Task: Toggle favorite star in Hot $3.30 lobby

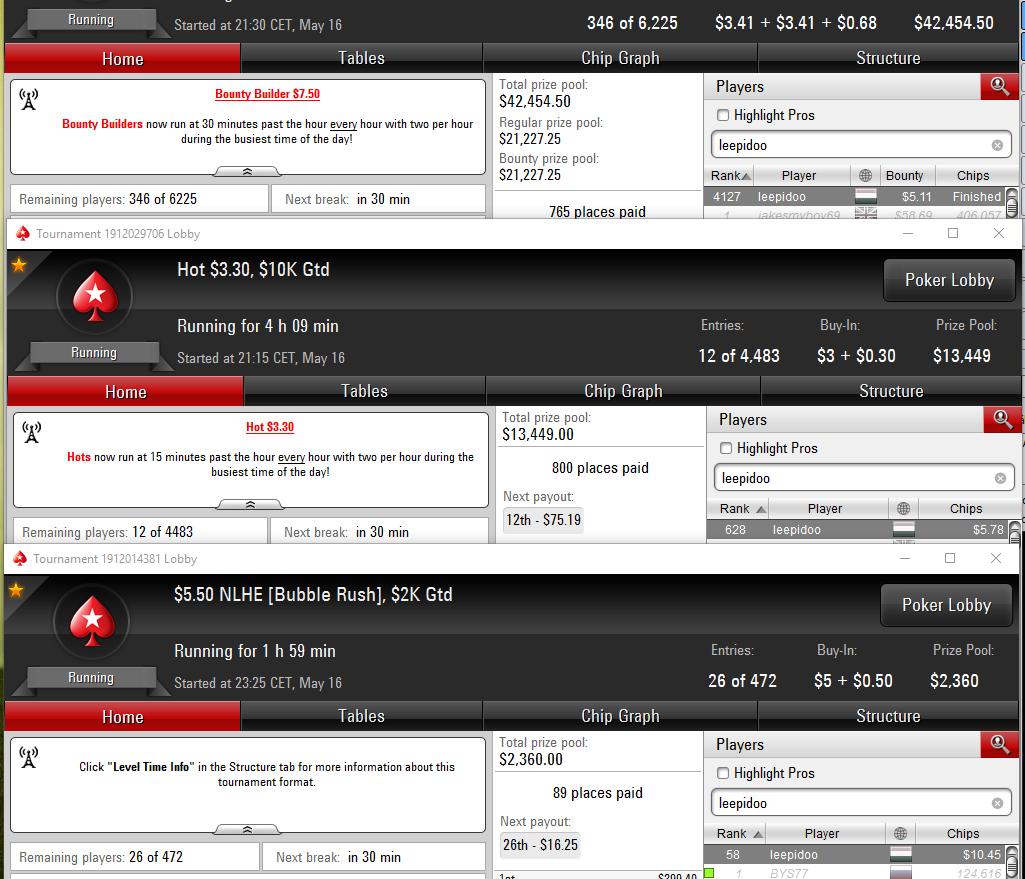Action: click(x=18, y=265)
